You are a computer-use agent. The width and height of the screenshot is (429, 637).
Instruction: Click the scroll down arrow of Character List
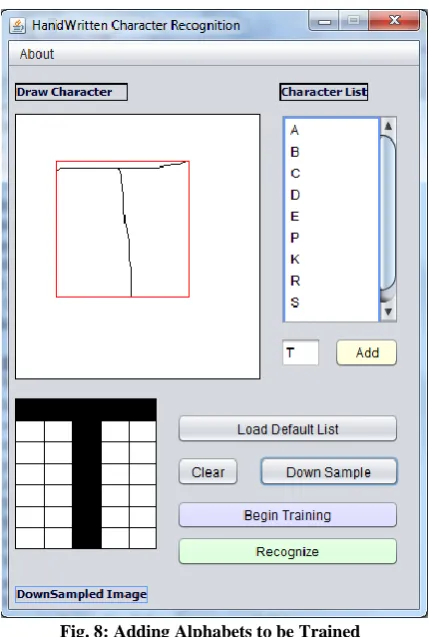(x=388, y=312)
